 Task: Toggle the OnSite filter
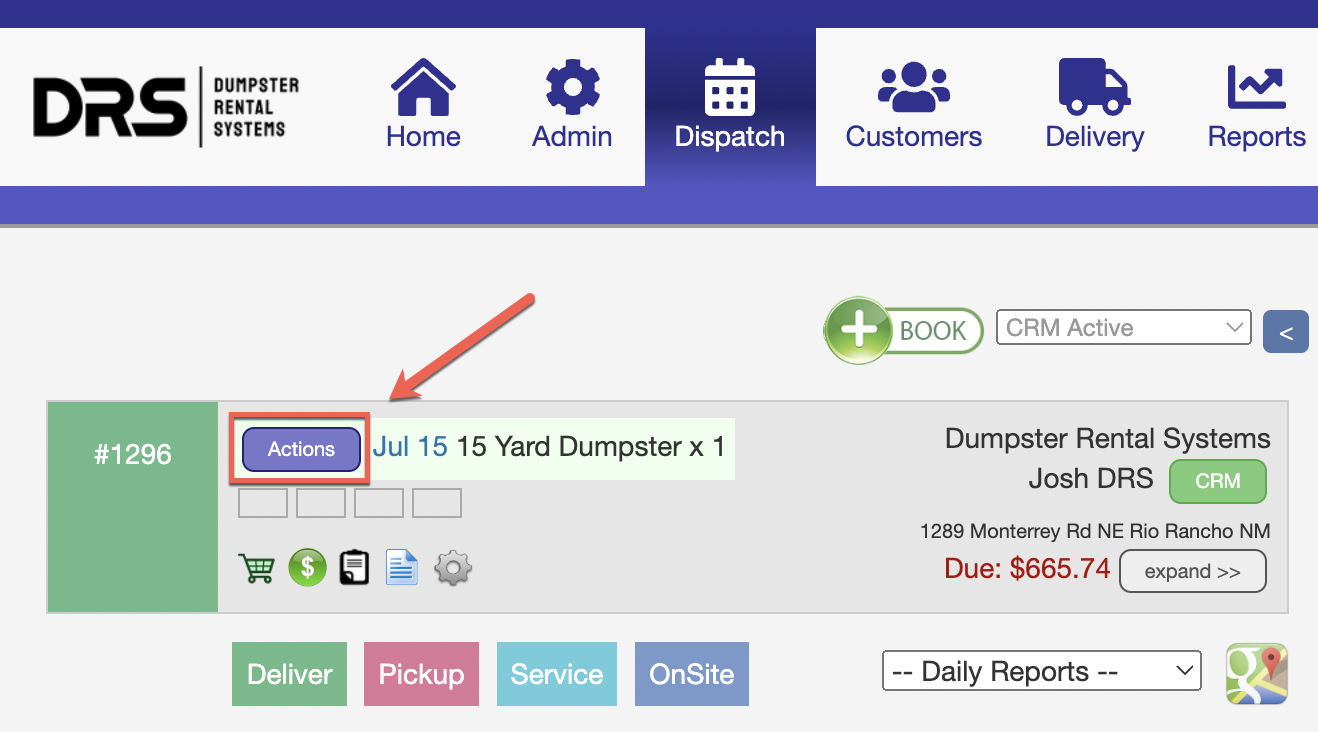pos(691,674)
